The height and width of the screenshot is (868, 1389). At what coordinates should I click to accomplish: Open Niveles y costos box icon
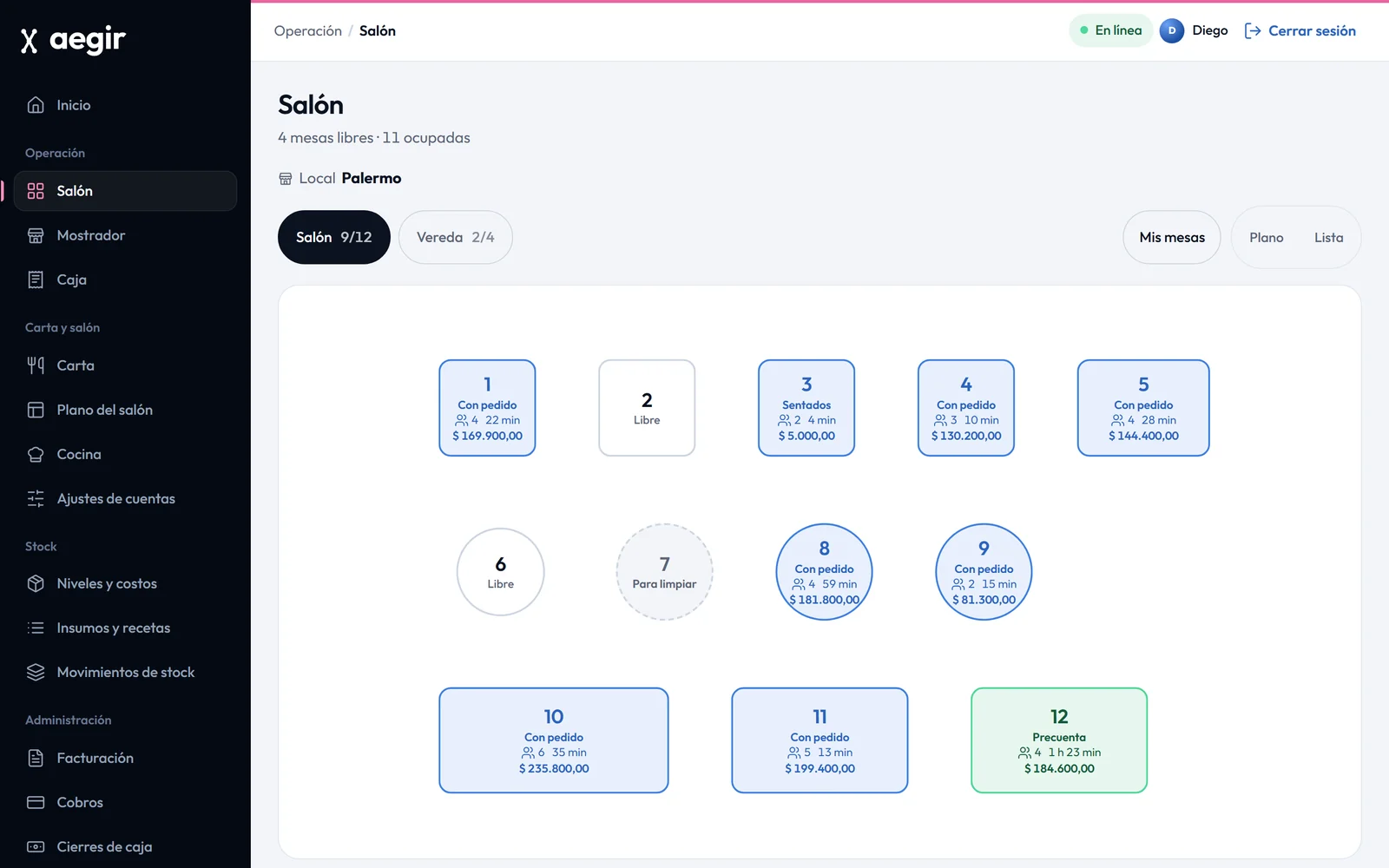point(36,583)
